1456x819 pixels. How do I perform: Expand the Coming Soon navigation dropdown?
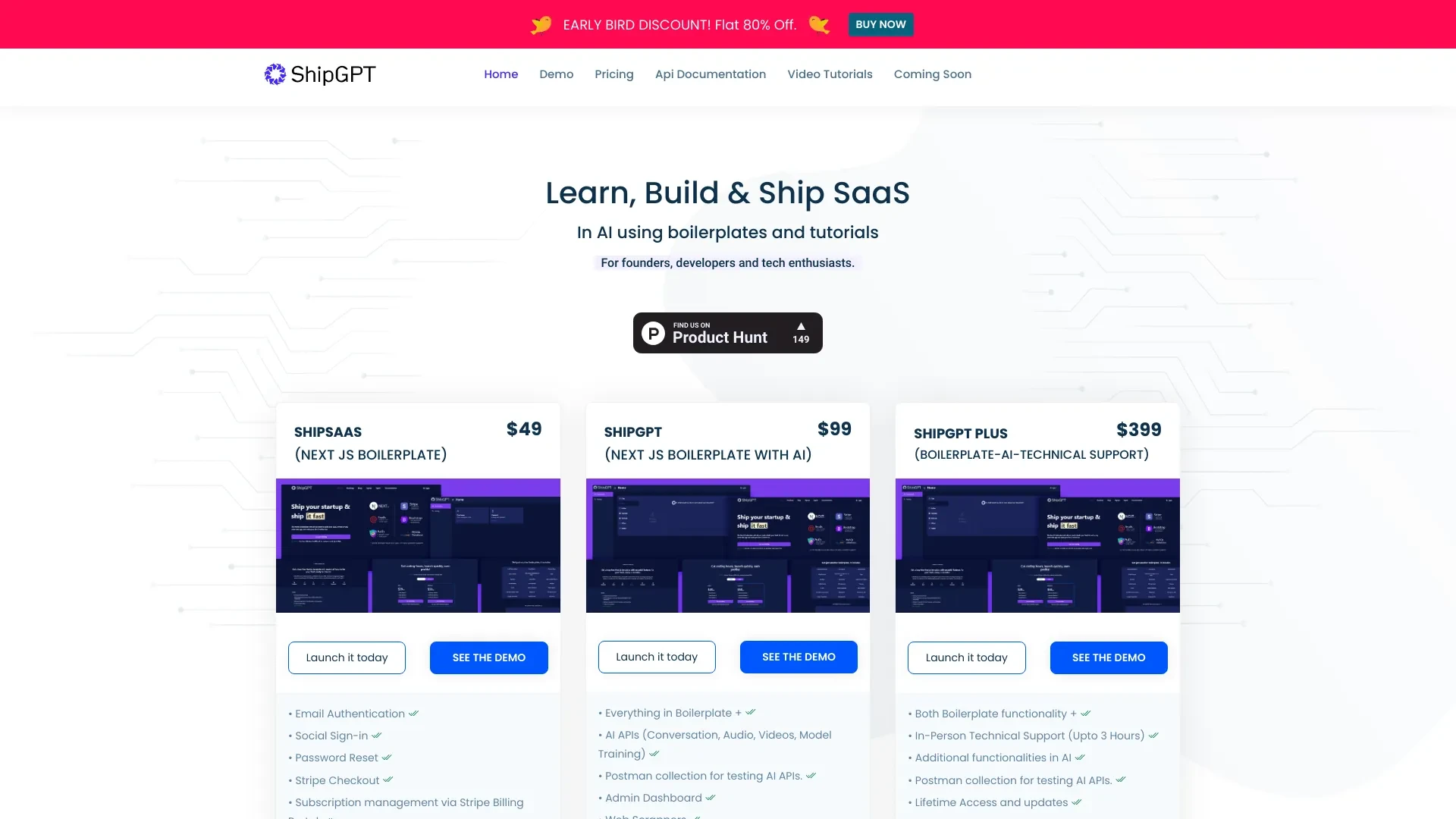click(x=933, y=73)
